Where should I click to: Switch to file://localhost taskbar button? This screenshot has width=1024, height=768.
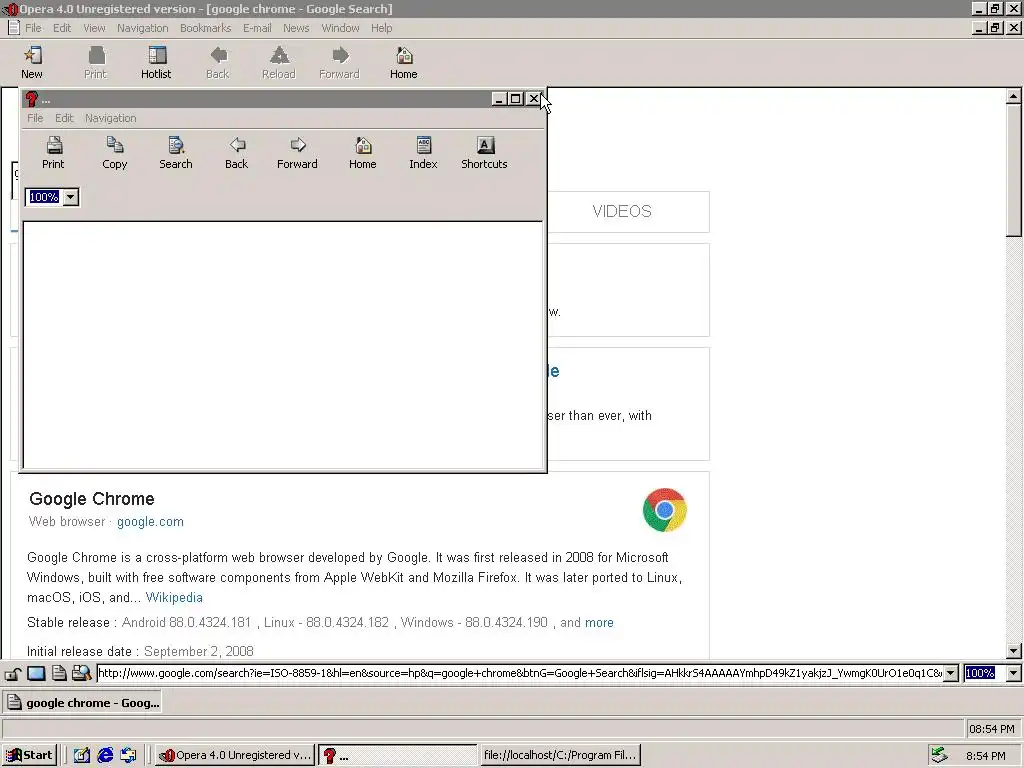click(560, 756)
